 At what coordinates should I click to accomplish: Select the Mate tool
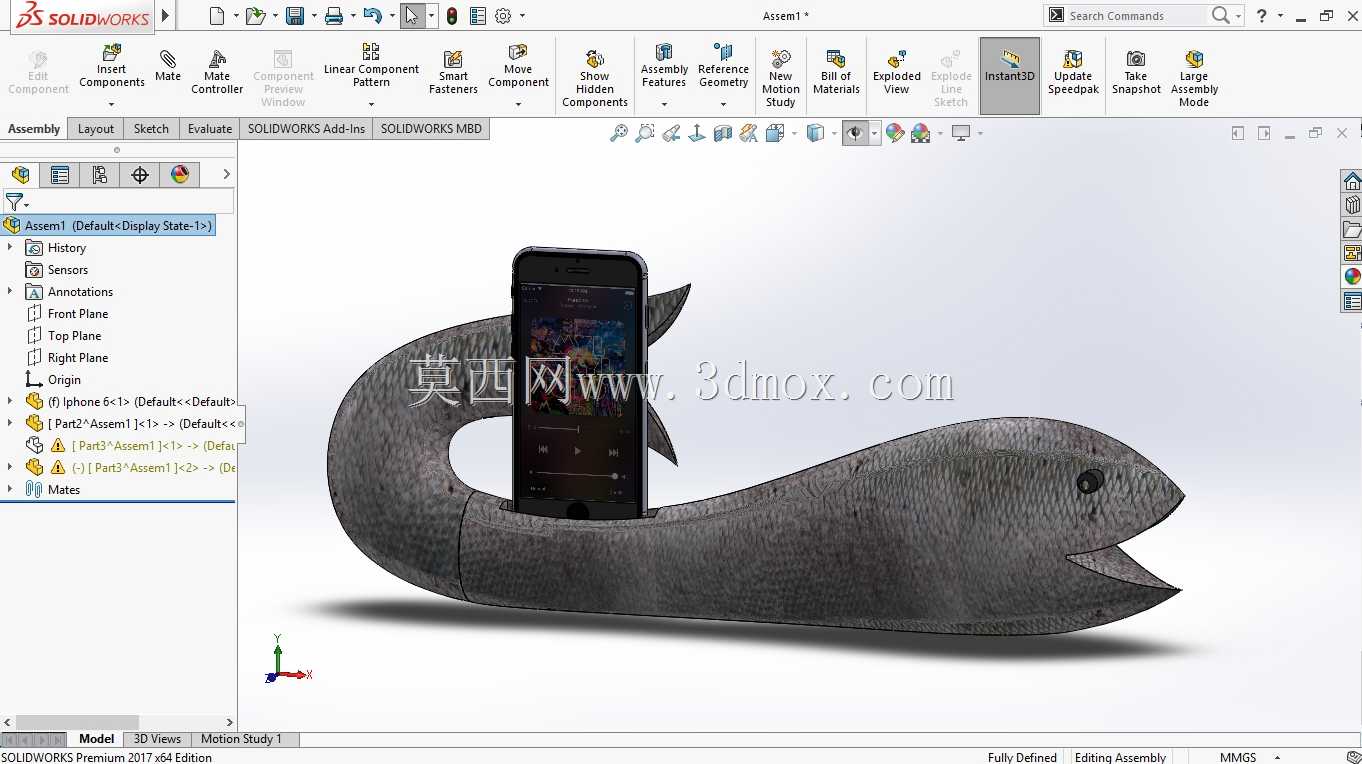pos(168,65)
